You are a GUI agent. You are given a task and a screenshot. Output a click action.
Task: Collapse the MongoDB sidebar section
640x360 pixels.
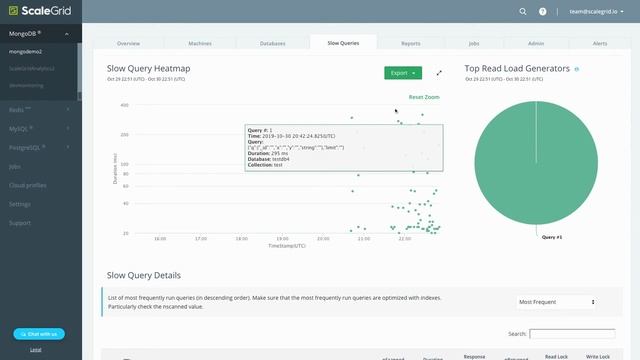41,33
